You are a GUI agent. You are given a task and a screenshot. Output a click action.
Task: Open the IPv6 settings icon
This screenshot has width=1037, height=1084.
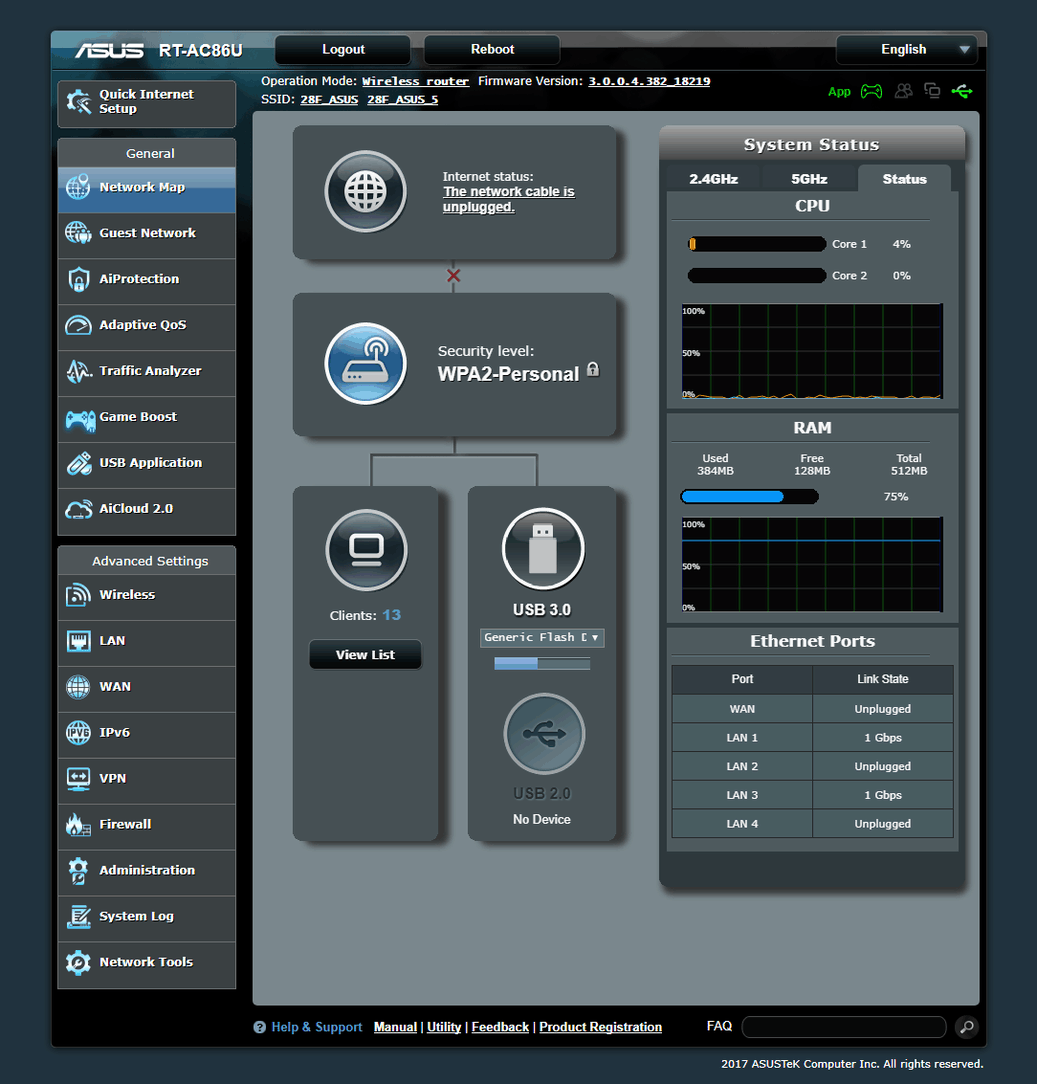pos(78,732)
